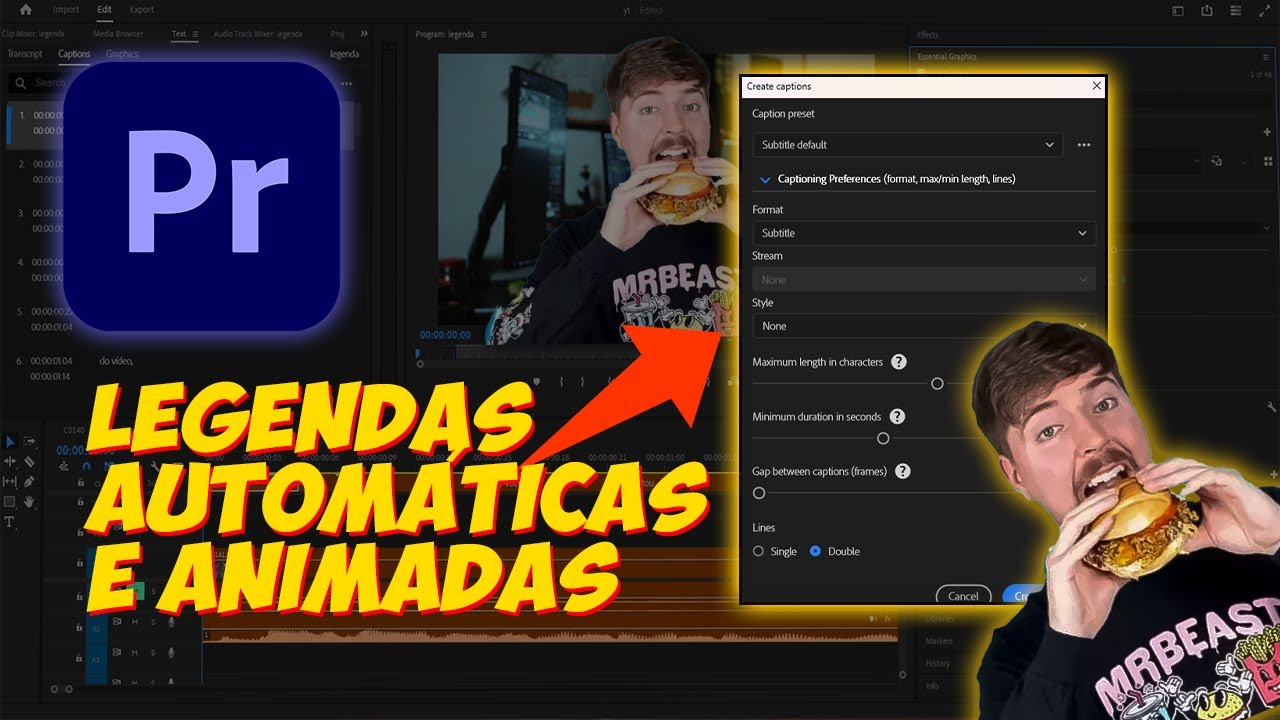Click help icon for Minimum duration in seconds

[897, 416]
